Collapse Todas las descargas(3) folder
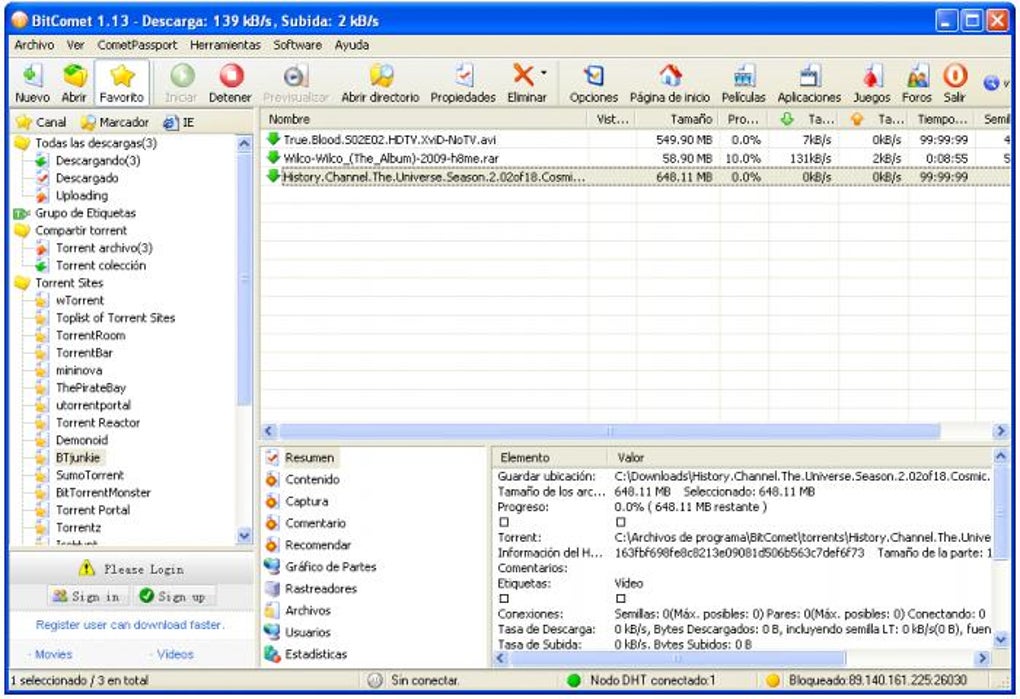This screenshot has width=1020, height=699. [x=22, y=143]
